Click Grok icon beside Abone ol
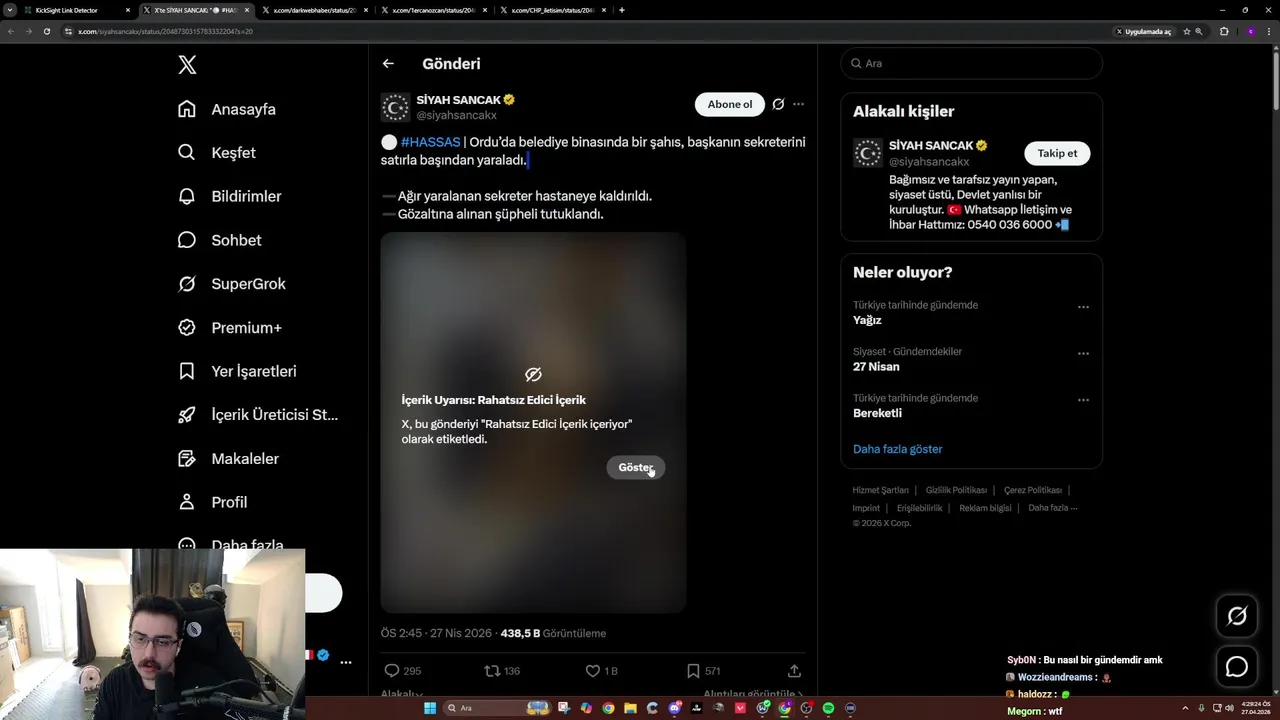The height and width of the screenshot is (720, 1280). [x=778, y=104]
